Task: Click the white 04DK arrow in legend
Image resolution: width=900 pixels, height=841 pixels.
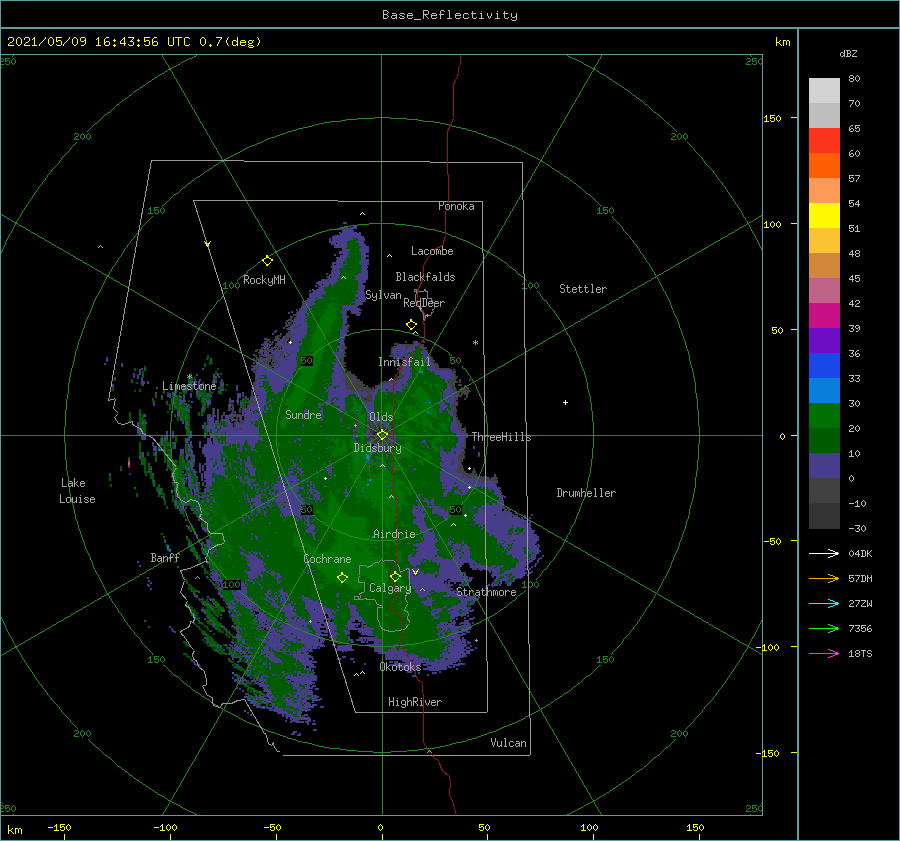Action: [824, 553]
